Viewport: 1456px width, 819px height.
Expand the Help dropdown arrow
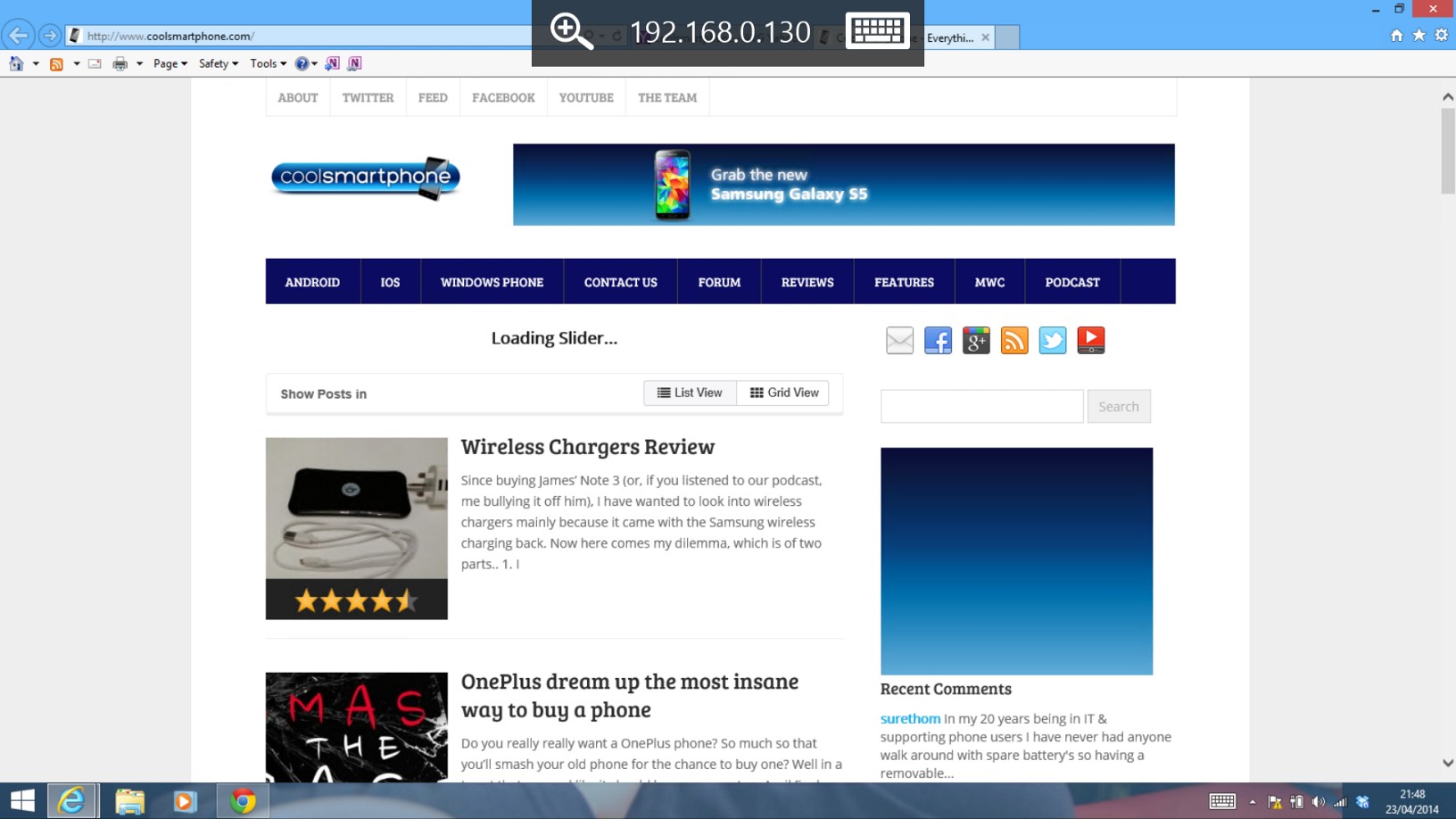(x=314, y=63)
